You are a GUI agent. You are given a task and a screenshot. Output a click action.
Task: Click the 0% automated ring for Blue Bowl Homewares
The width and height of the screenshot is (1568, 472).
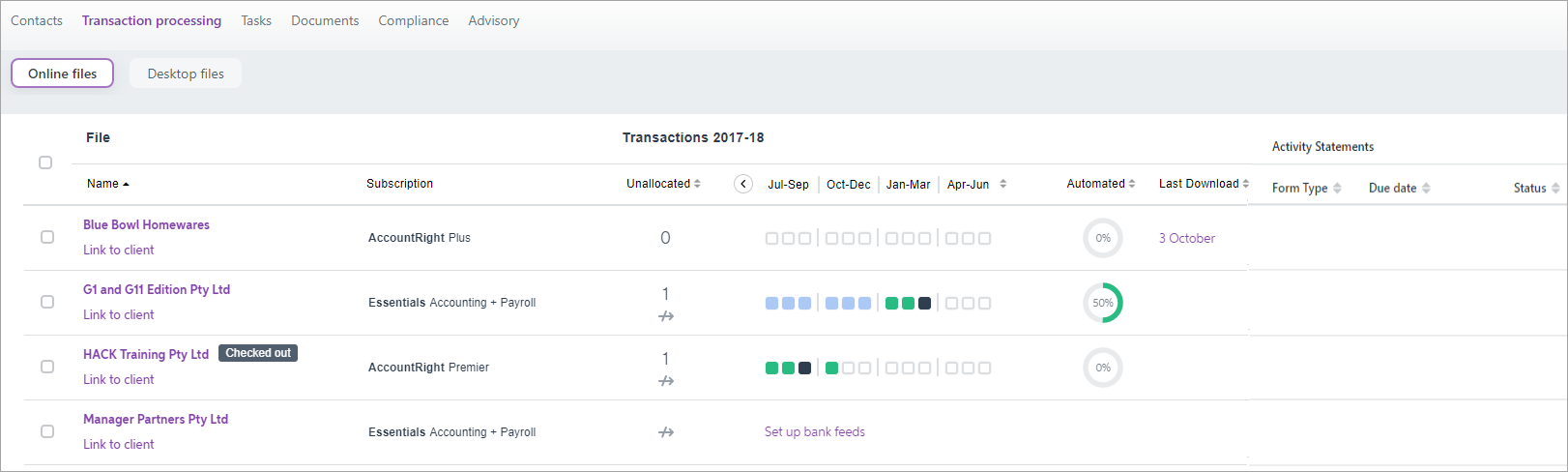[1103, 238]
